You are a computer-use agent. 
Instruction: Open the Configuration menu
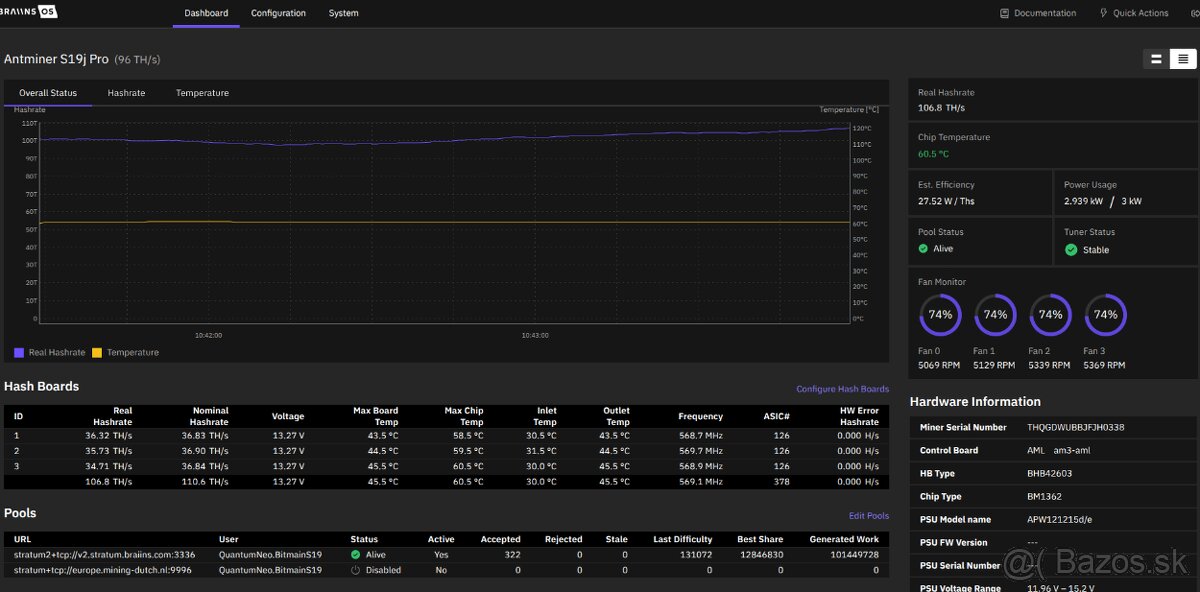pos(278,13)
